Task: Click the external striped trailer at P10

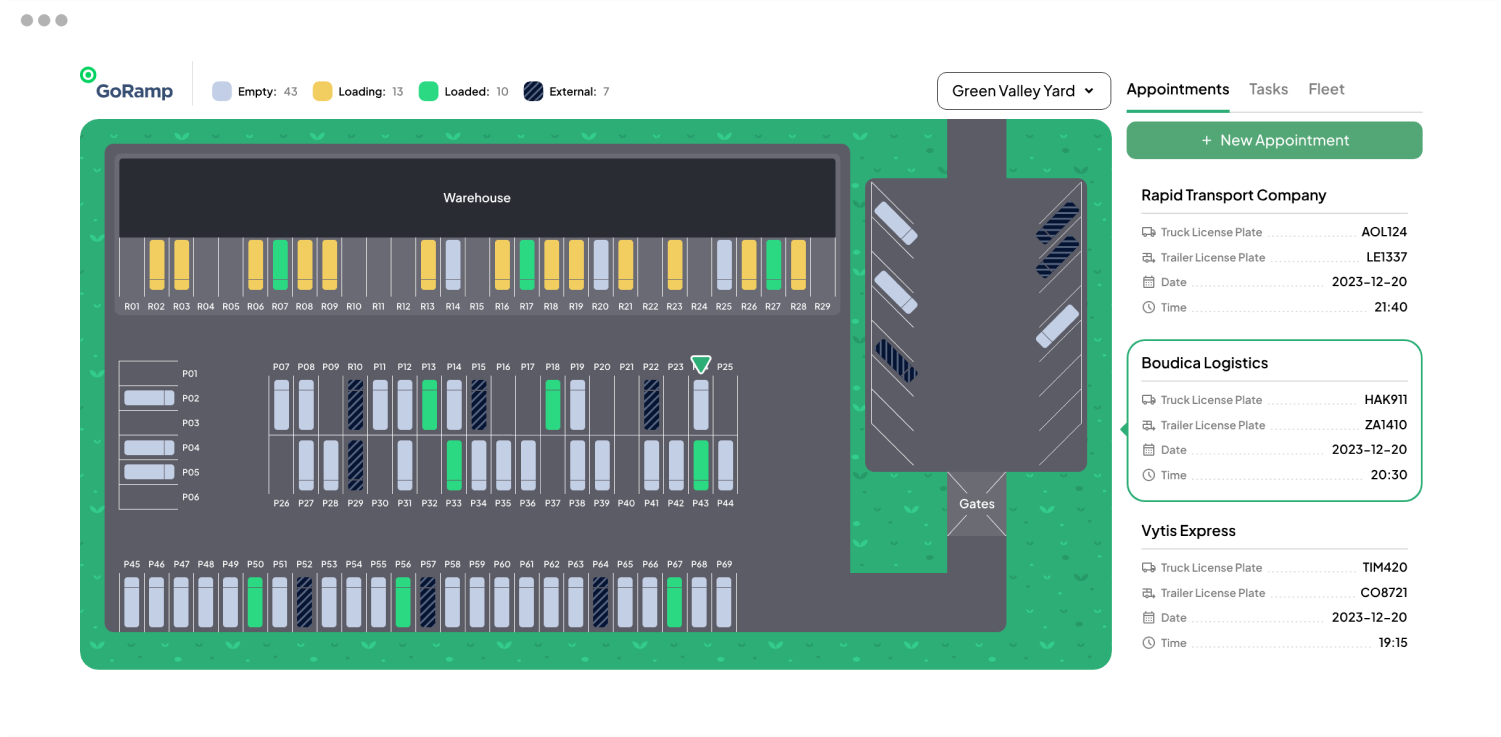Action: (x=355, y=404)
